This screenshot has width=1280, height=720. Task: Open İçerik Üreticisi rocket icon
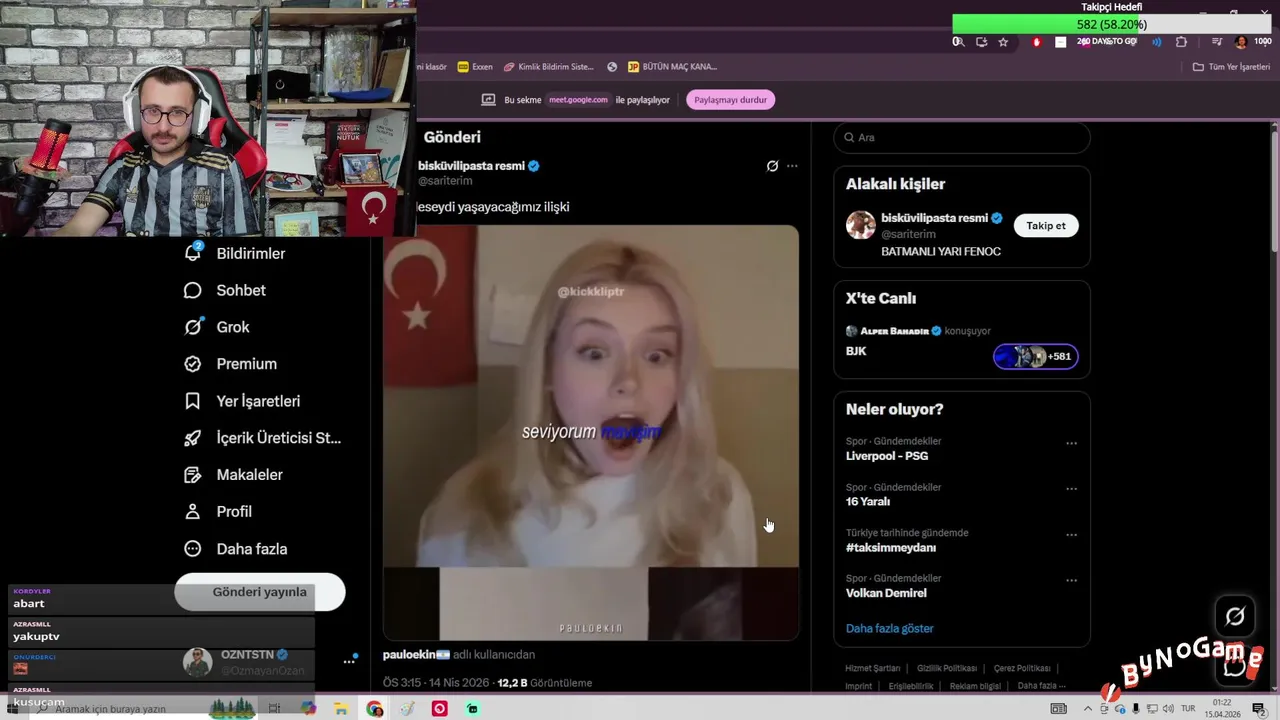(x=193, y=438)
